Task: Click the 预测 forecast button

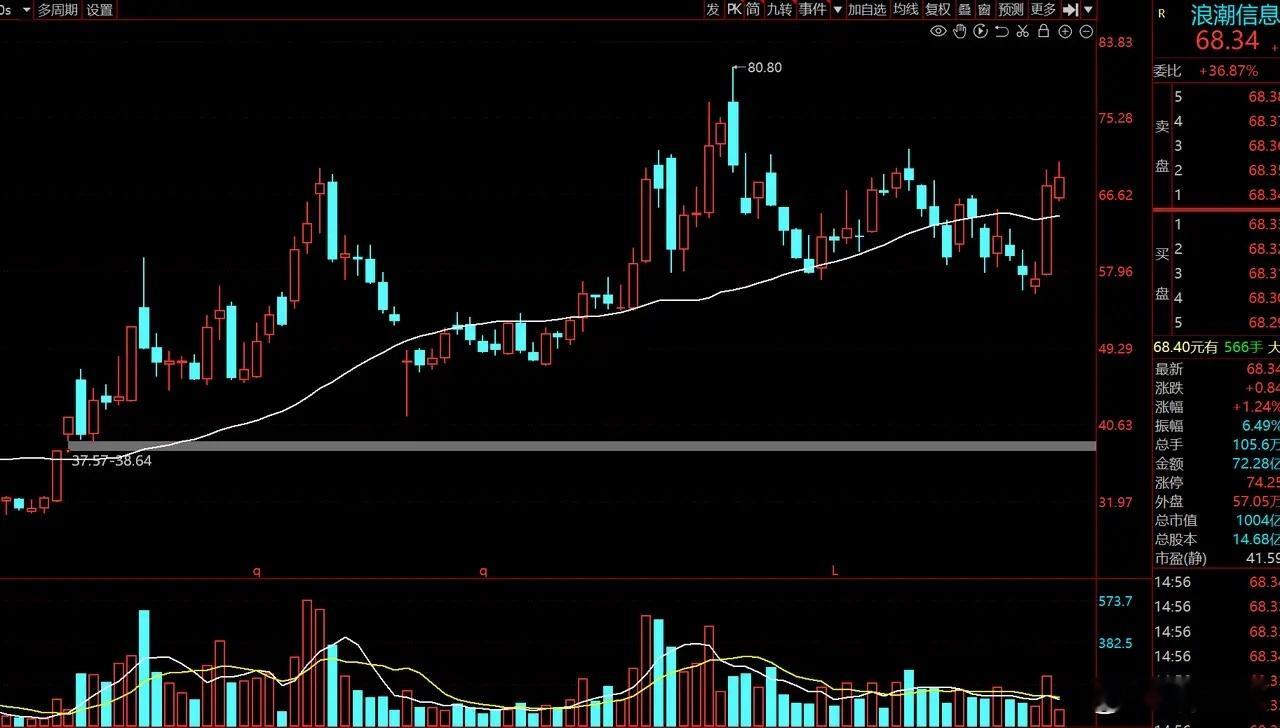Action: [1011, 10]
